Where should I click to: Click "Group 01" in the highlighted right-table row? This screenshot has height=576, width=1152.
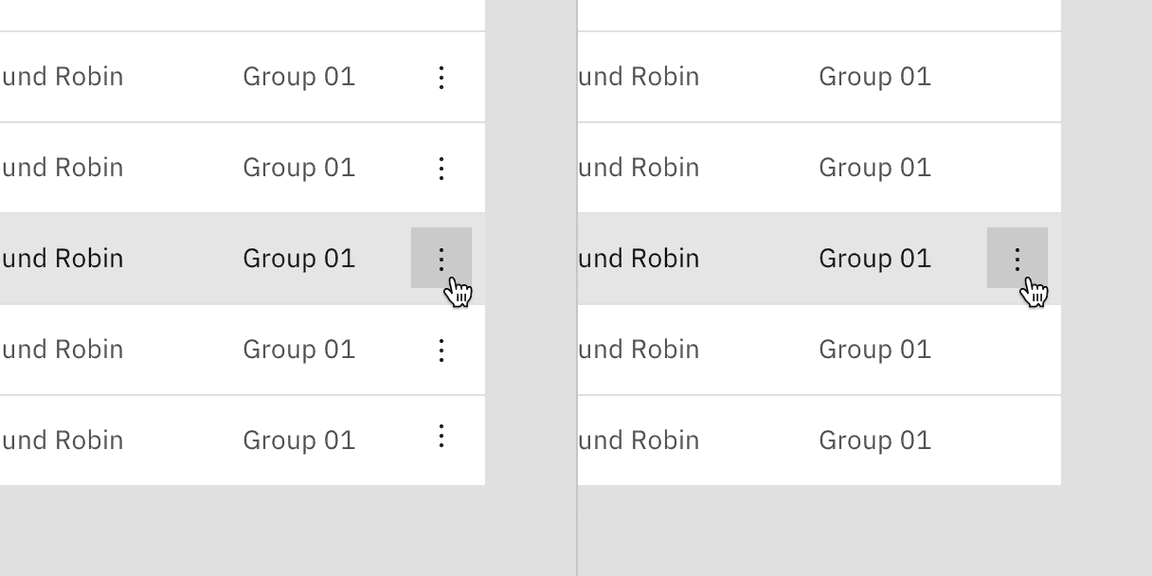tap(874, 258)
